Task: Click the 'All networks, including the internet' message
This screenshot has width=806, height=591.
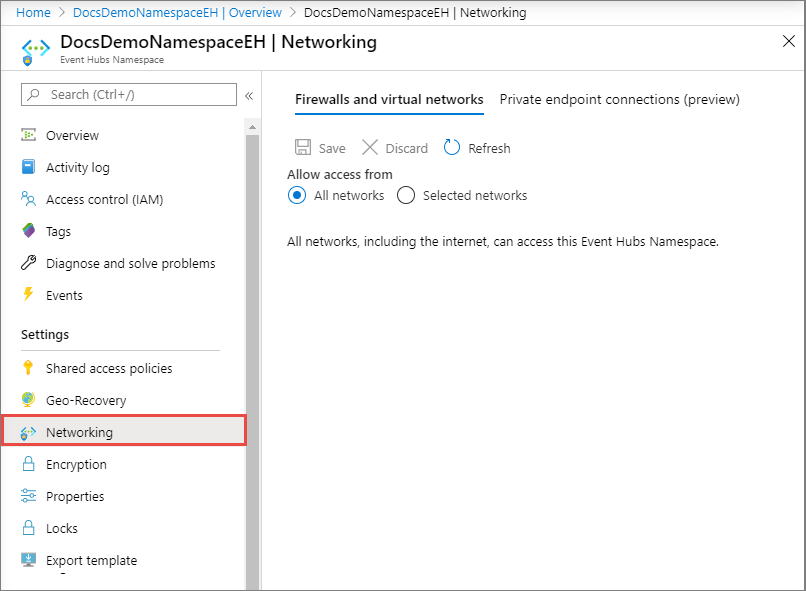Action: 503,241
